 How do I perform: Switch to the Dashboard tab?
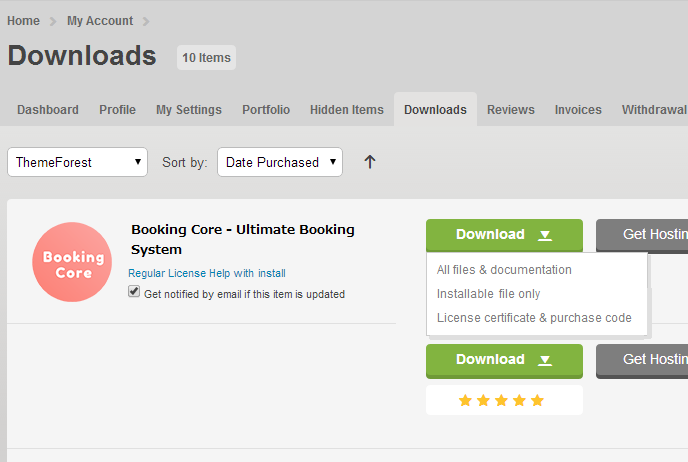48,110
